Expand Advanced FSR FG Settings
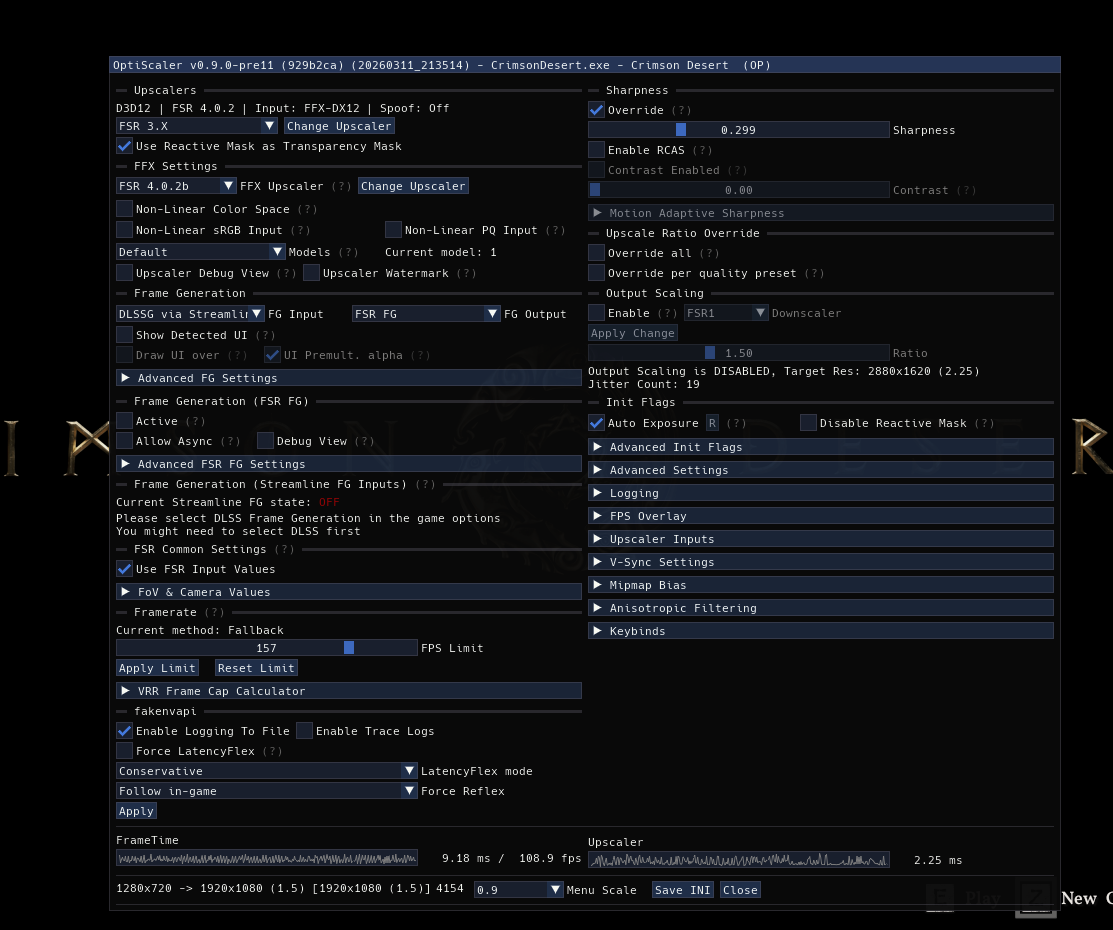1113x930 pixels. pos(349,464)
